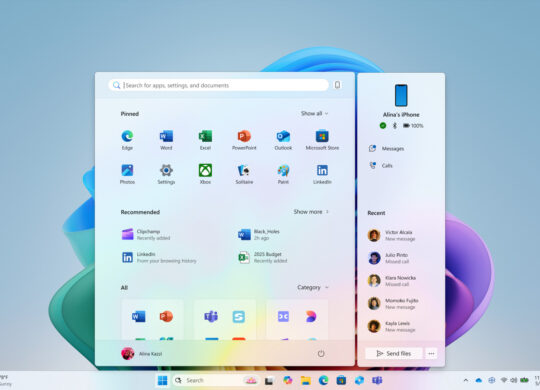Open Messages in phone panel
The height and width of the screenshot is (390, 540).
pos(386,148)
